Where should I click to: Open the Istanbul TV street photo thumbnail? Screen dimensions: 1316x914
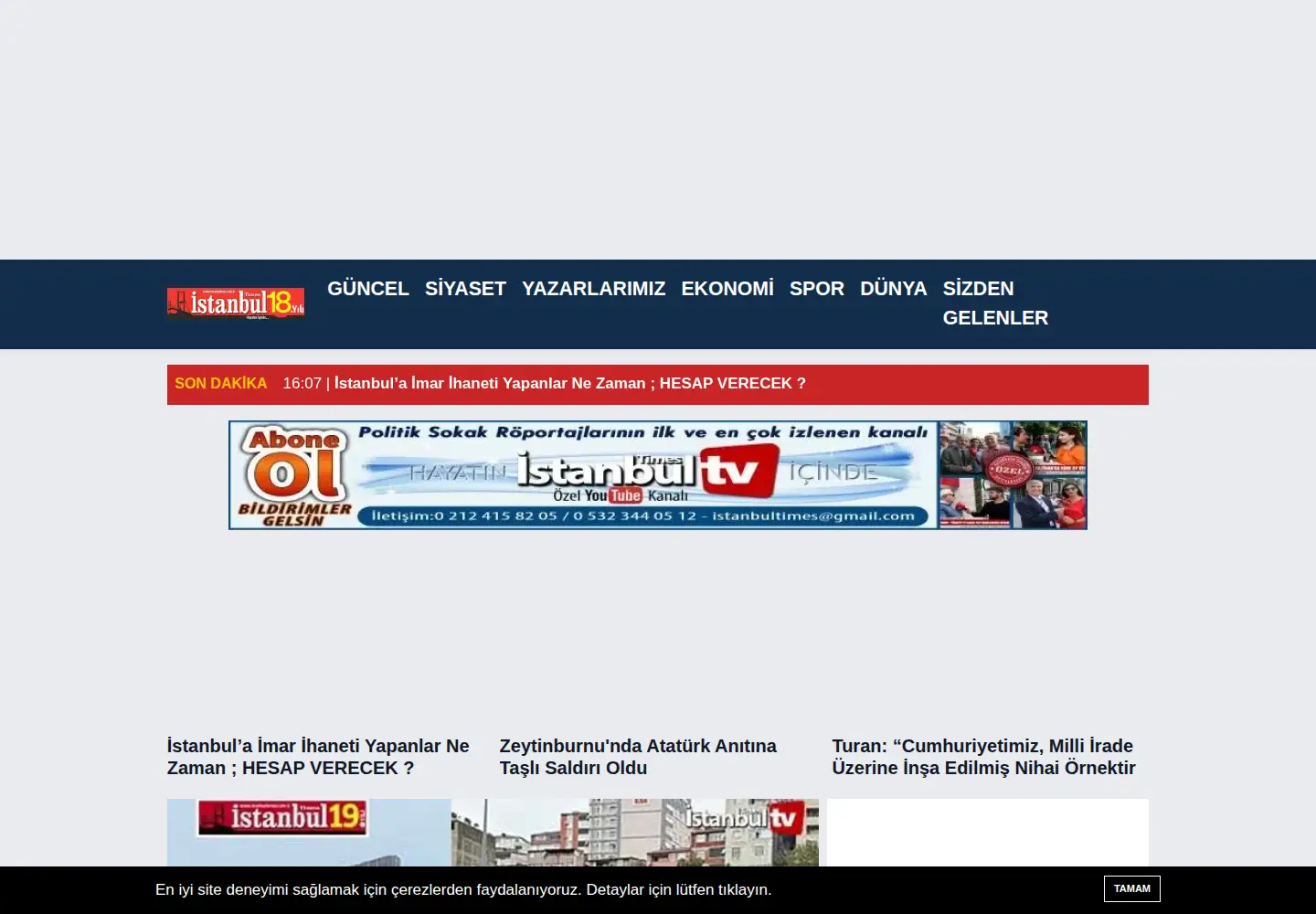click(x=635, y=833)
